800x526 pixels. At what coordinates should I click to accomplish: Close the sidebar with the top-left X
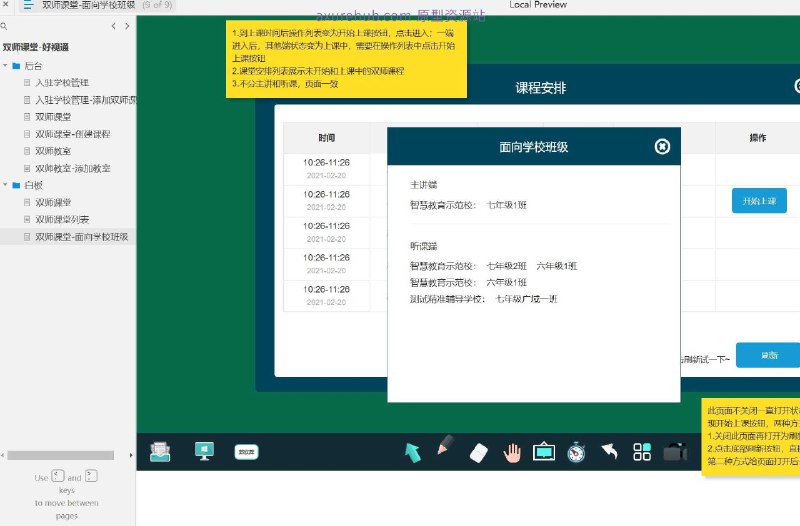[x=5, y=4]
